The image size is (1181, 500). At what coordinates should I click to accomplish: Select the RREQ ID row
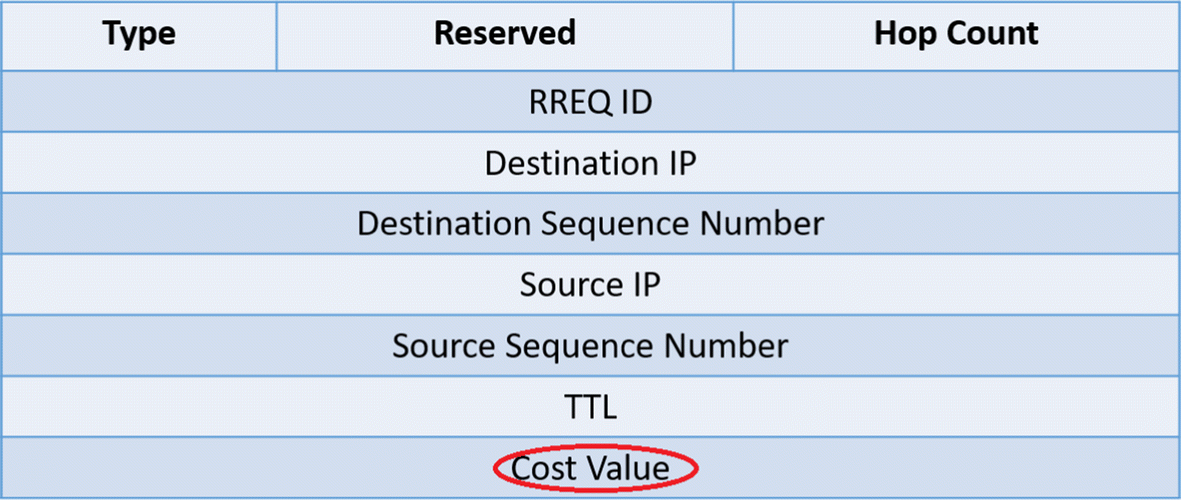pos(590,101)
